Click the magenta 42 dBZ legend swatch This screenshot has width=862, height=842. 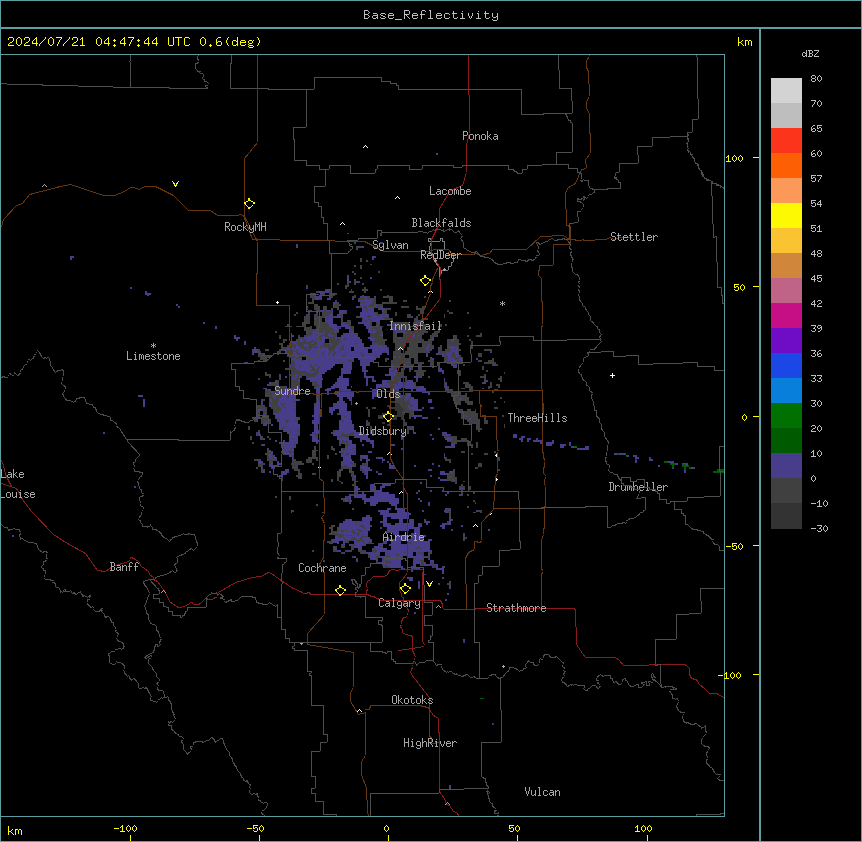coord(786,315)
